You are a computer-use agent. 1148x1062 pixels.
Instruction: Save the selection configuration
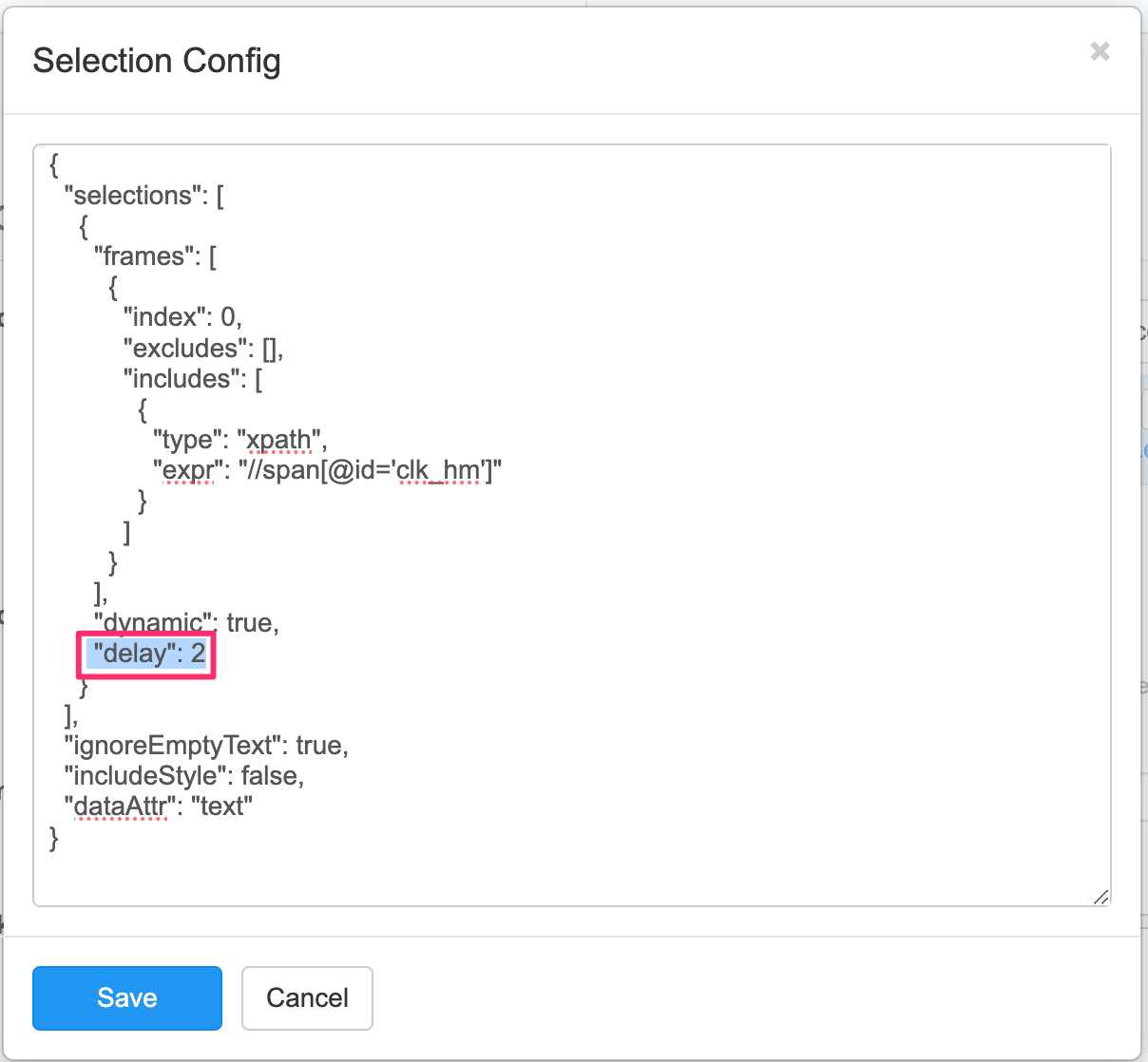(126, 997)
